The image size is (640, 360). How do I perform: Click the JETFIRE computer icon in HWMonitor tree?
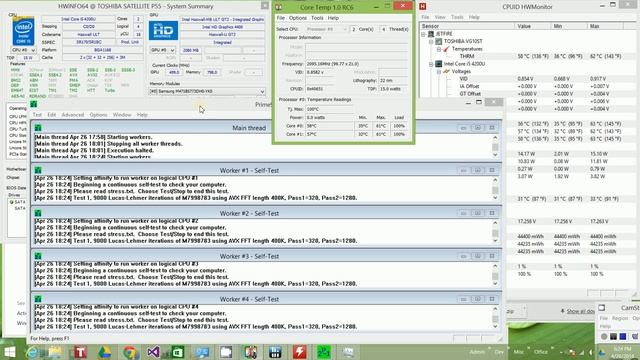[x=431, y=34]
